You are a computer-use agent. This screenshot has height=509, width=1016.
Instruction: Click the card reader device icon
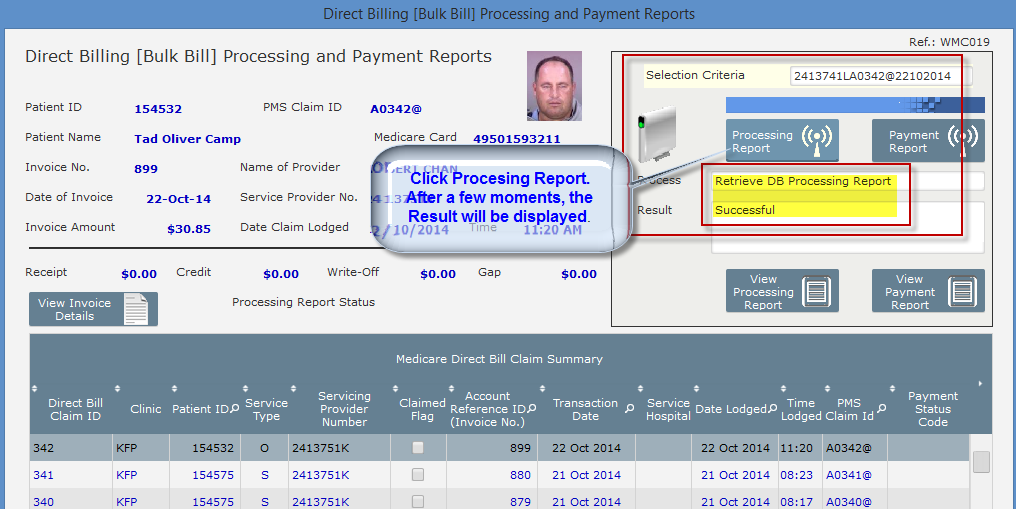point(657,134)
